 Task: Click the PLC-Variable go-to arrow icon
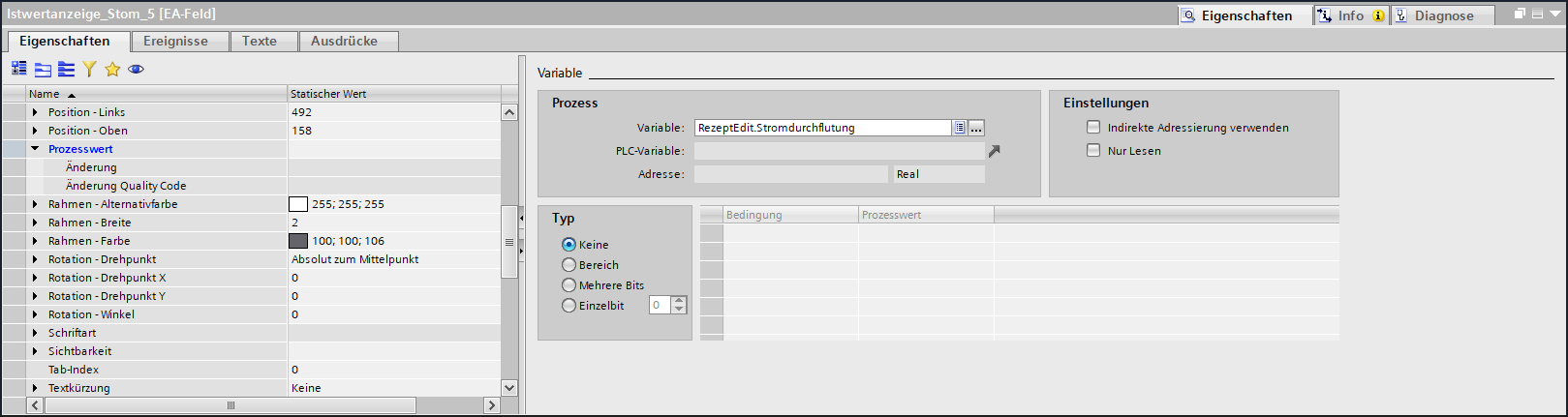pyautogui.click(x=994, y=151)
